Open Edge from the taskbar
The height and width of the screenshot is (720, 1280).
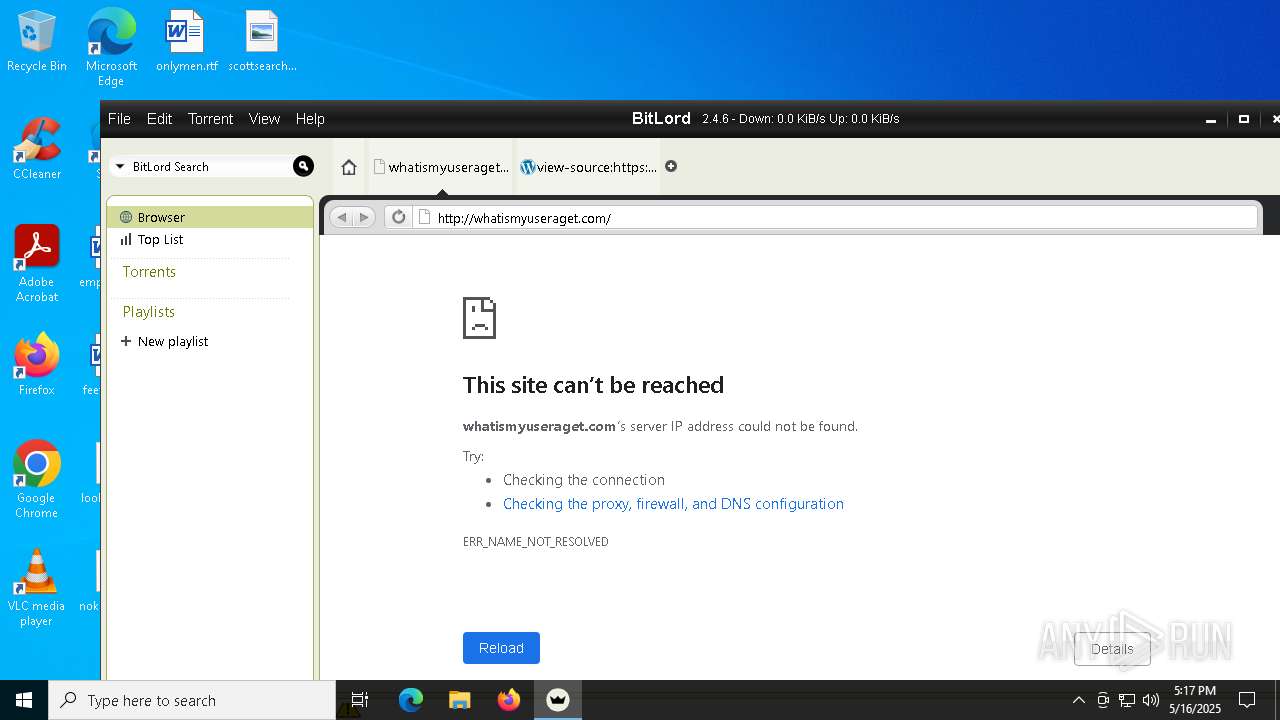pos(411,700)
